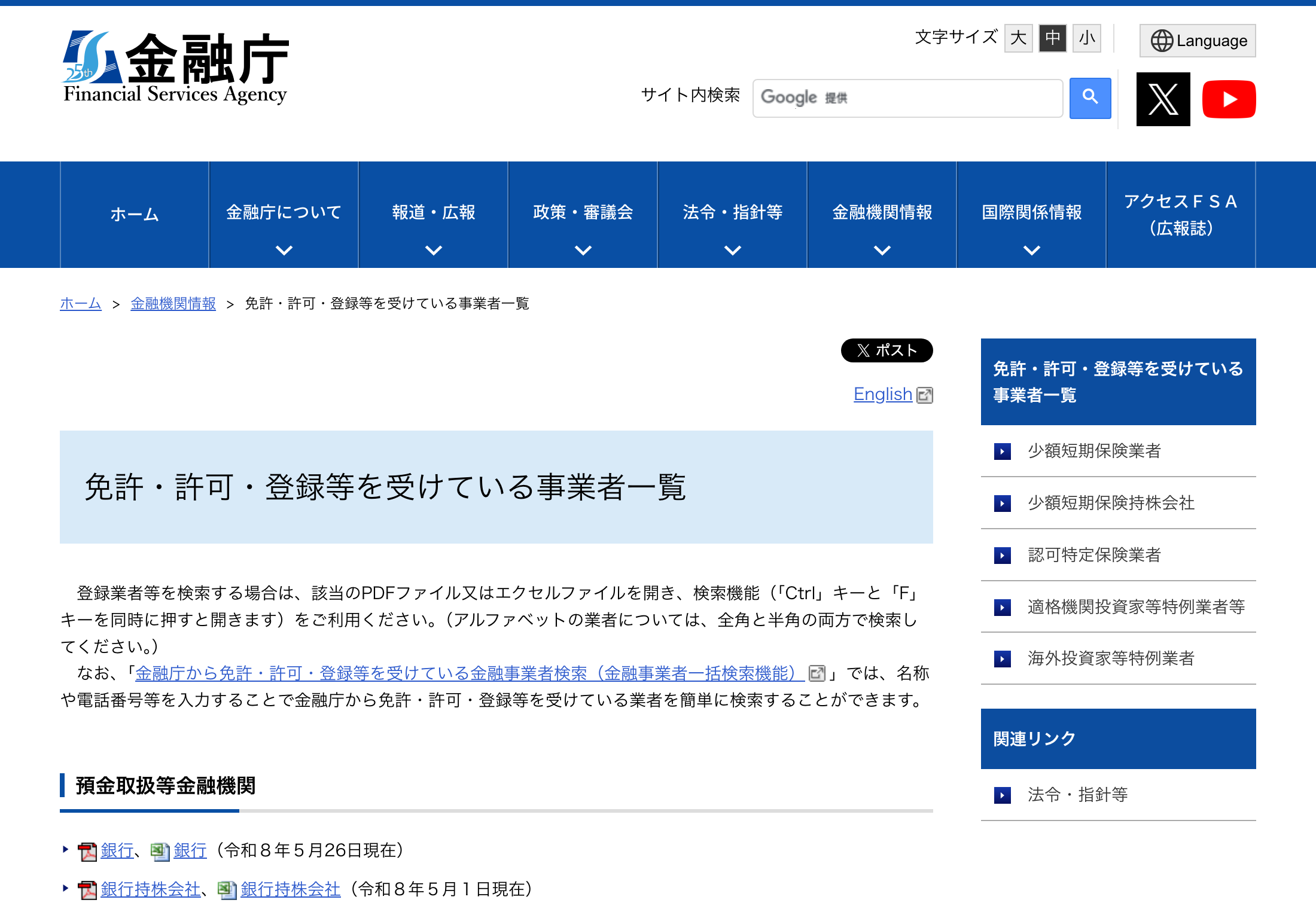The width and height of the screenshot is (1316, 909).
Task: Open the English version link
Action: [x=883, y=395]
